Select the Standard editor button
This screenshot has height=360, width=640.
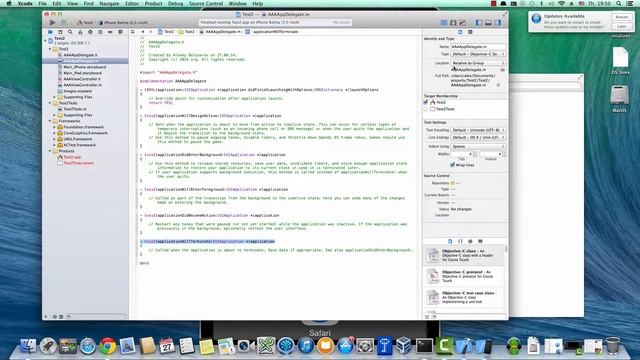tap(444, 22)
